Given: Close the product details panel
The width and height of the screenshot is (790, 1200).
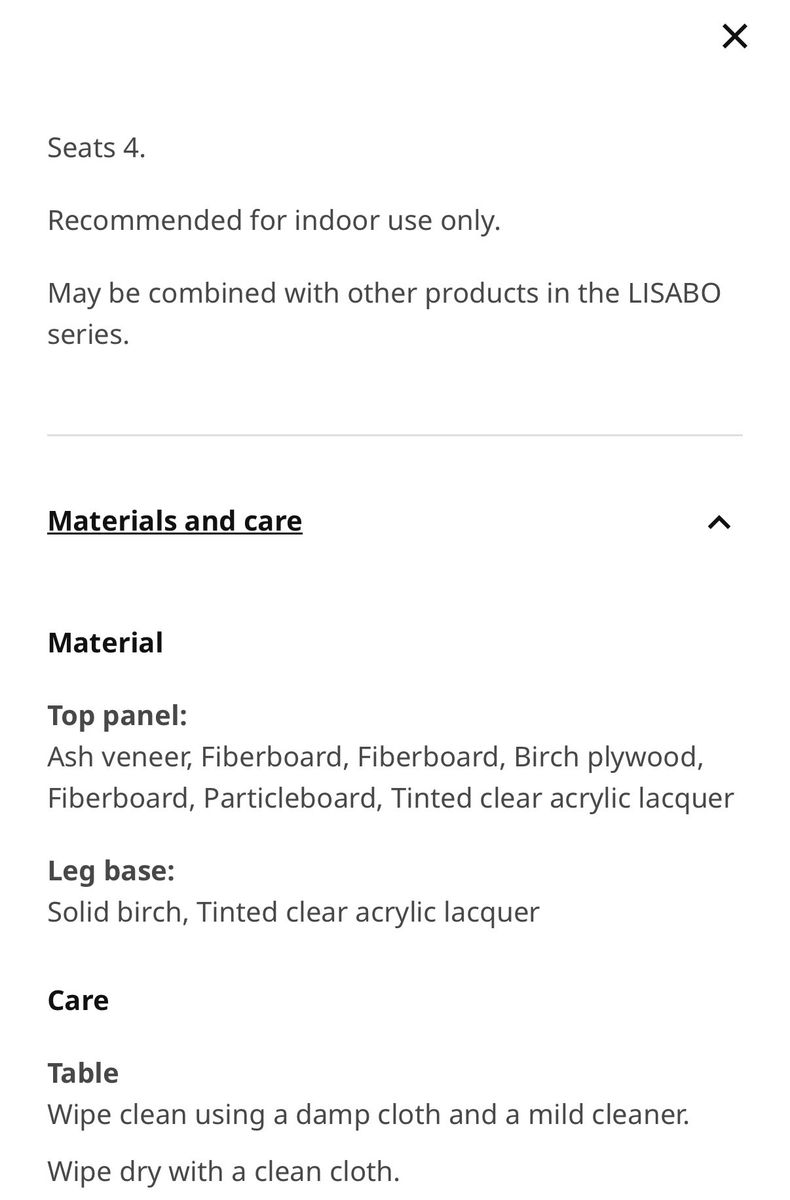Looking at the screenshot, I should [734, 37].
